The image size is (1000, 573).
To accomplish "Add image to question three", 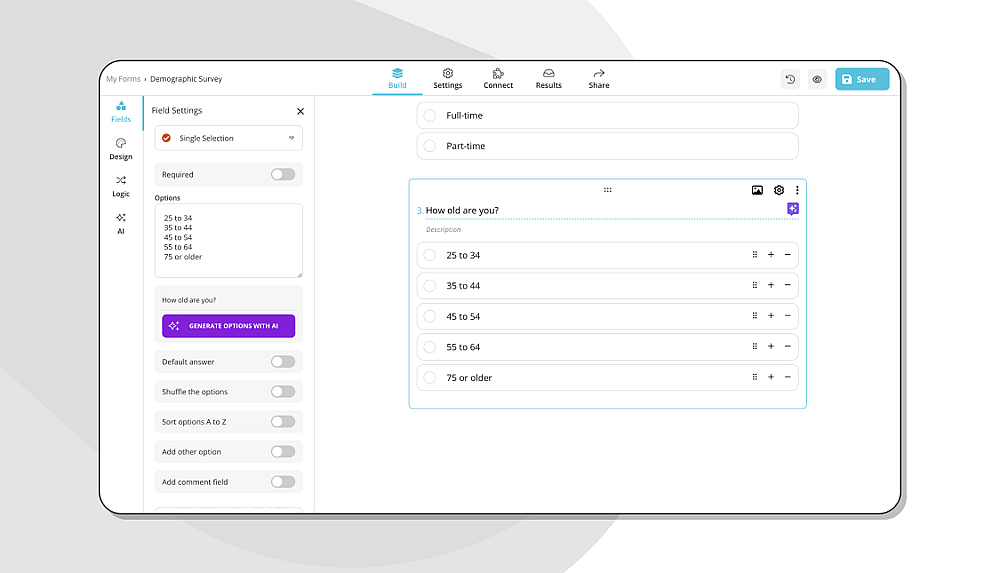I will point(757,190).
